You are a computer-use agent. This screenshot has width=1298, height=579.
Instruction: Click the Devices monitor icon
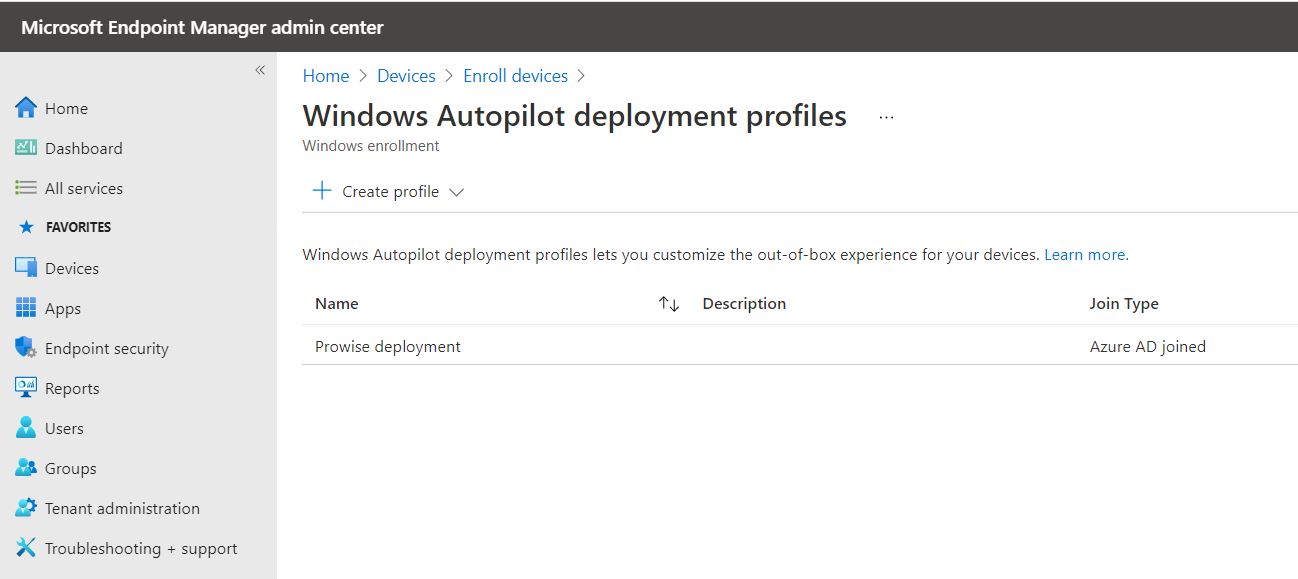click(26, 268)
